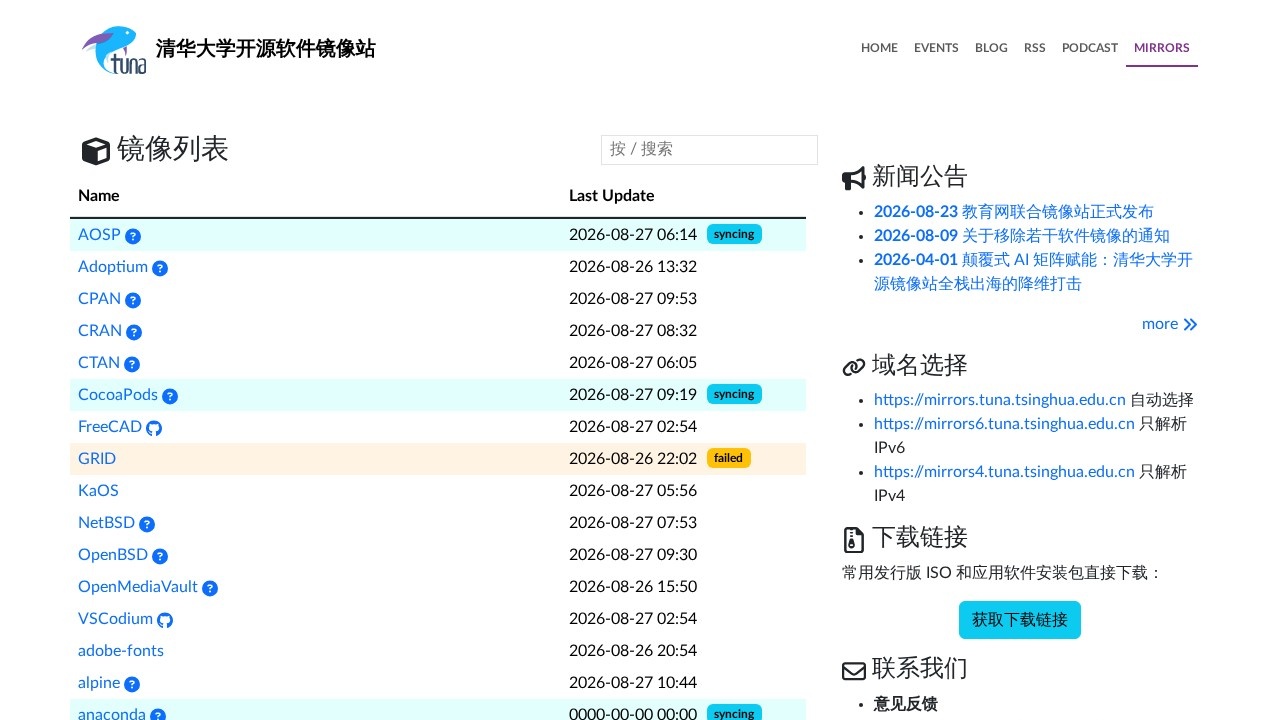
Task: Open help icon next to CocoaPods
Action: click(x=170, y=396)
